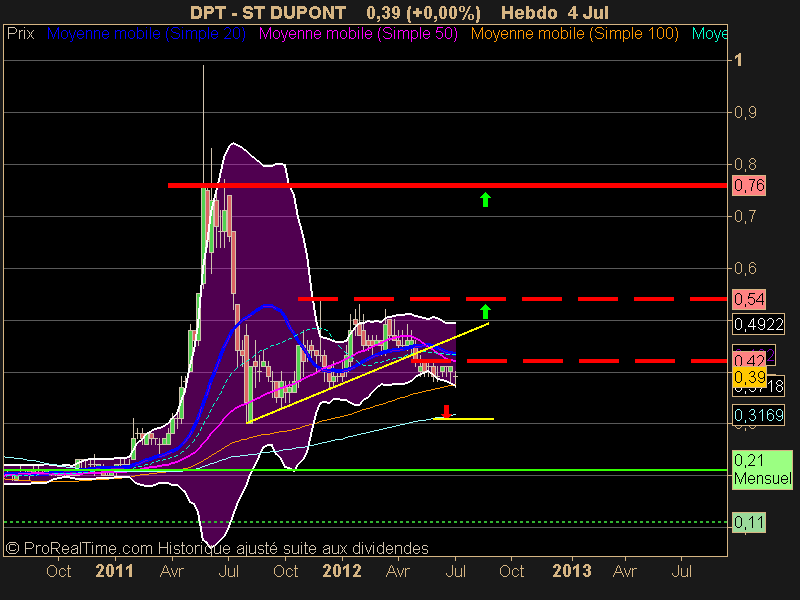The width and height of the screenshot is (800, 600).
Task: Click the 0,39 (+0,00%) price quote
Action: pos(423,12)
